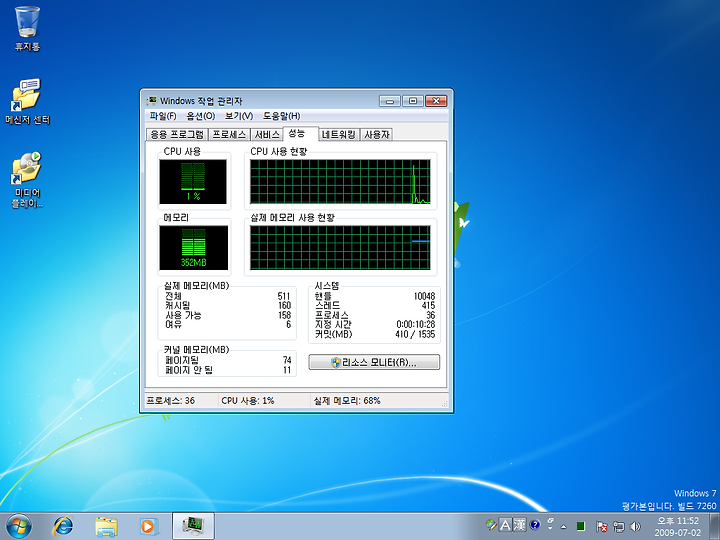720x540 pixels.
Task: Open the 파일(F) menu
Action: pyautogui.click(x=163, y=116)
